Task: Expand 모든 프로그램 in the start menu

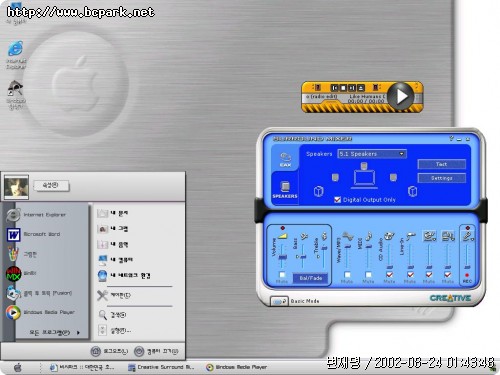Action: (54, 332)
